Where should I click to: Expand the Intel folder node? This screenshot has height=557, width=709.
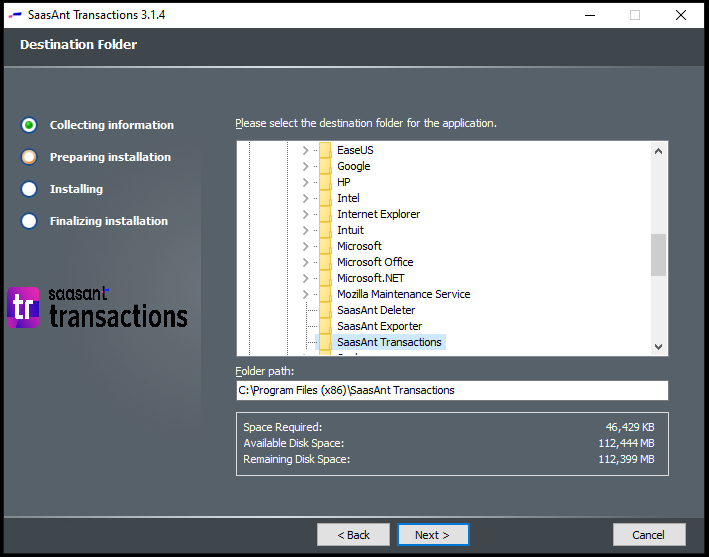click(x=306, y=198)
